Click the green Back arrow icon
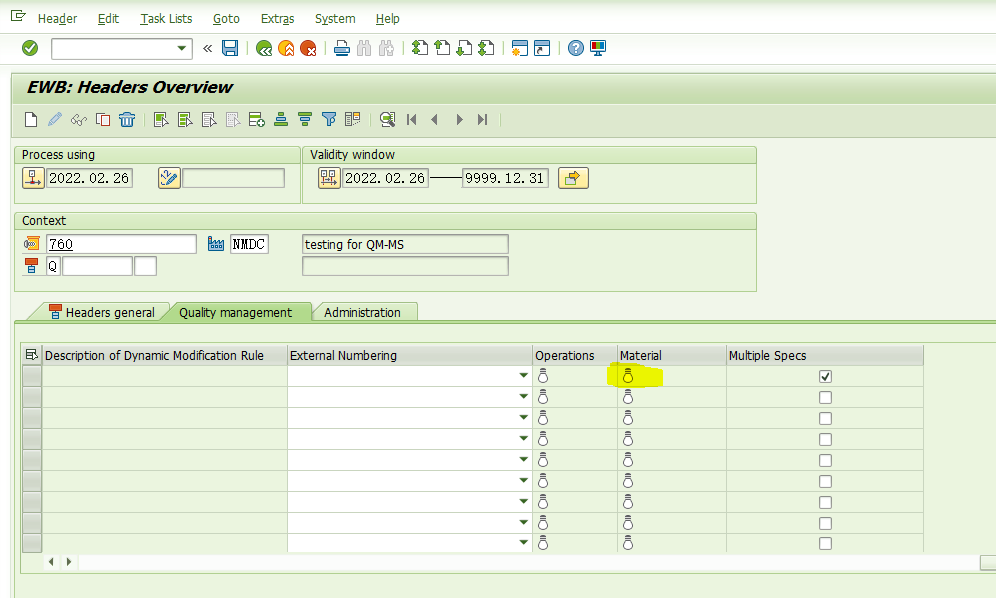 pos(264,48)
